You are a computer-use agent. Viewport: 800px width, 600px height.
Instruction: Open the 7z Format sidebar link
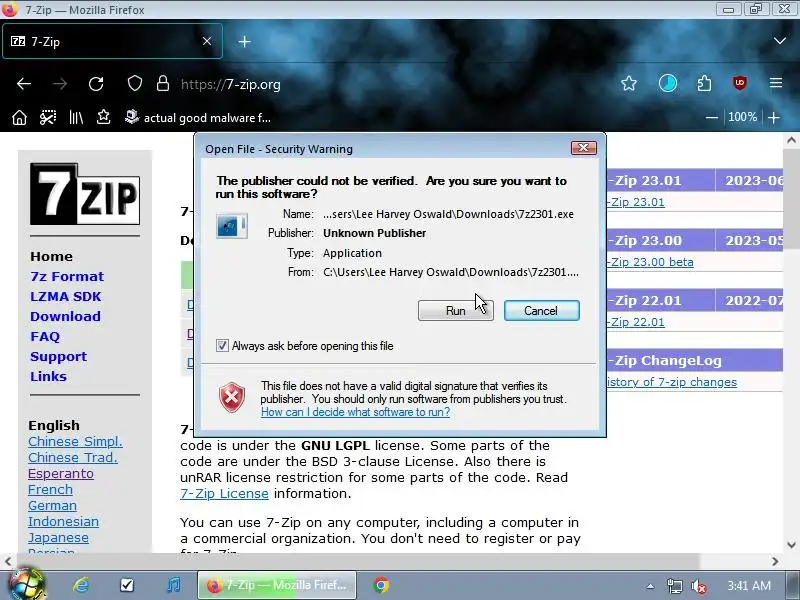tap(67, 277)
